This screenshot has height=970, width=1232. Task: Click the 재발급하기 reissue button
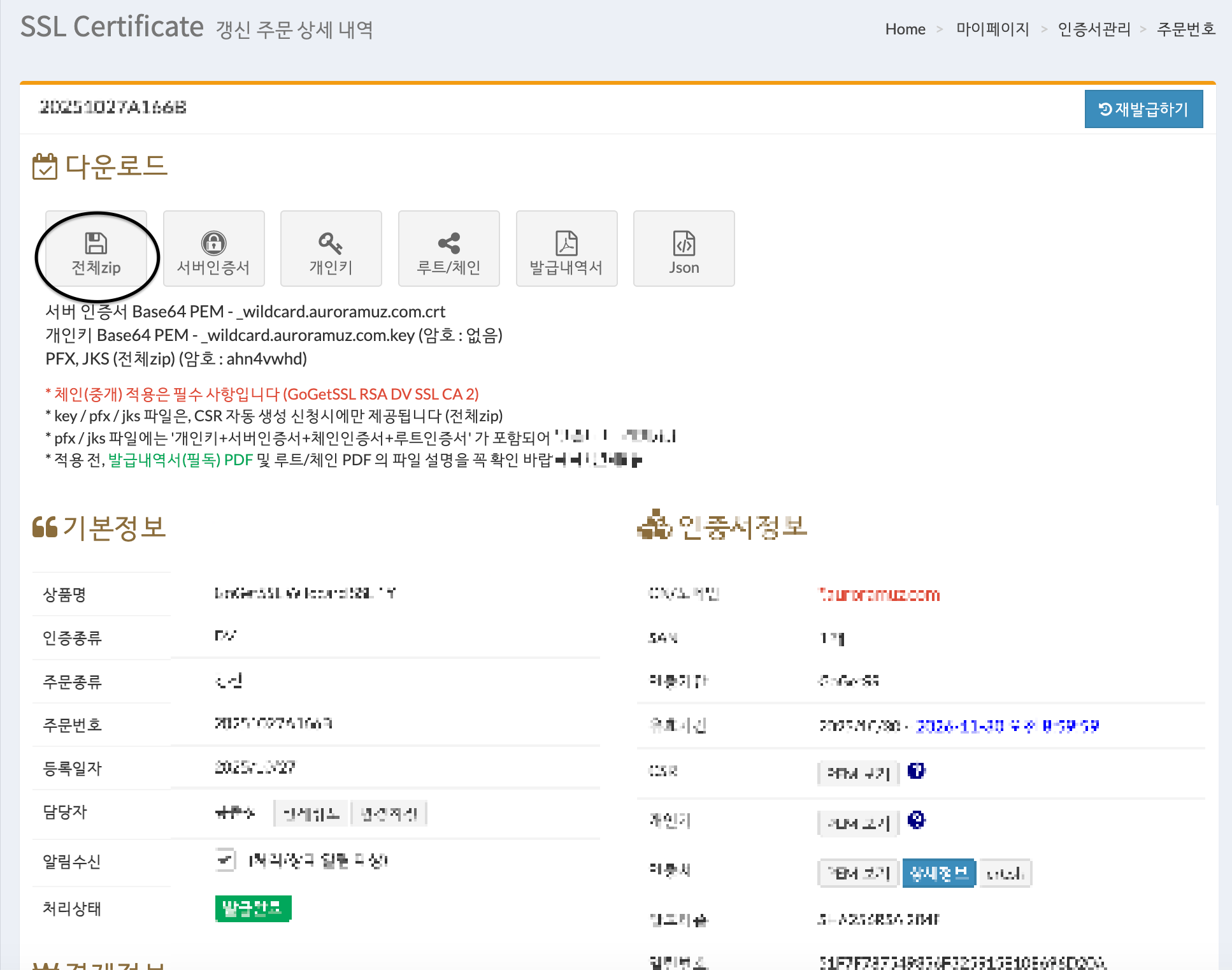[1143, 109]
